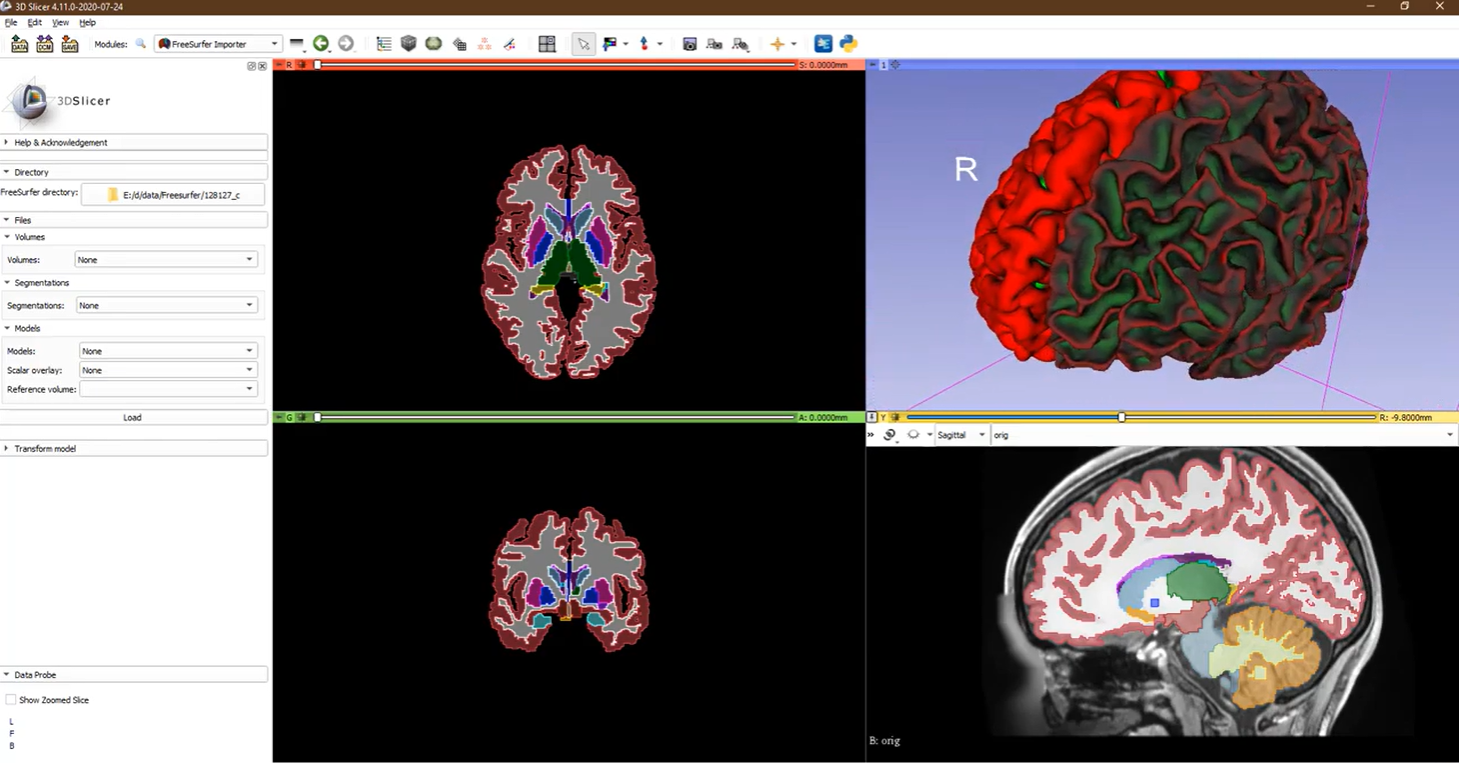Click the FreeSurfer directory path button
Viewport: 1459px width, 763px height.
click(x=173, y=195)
